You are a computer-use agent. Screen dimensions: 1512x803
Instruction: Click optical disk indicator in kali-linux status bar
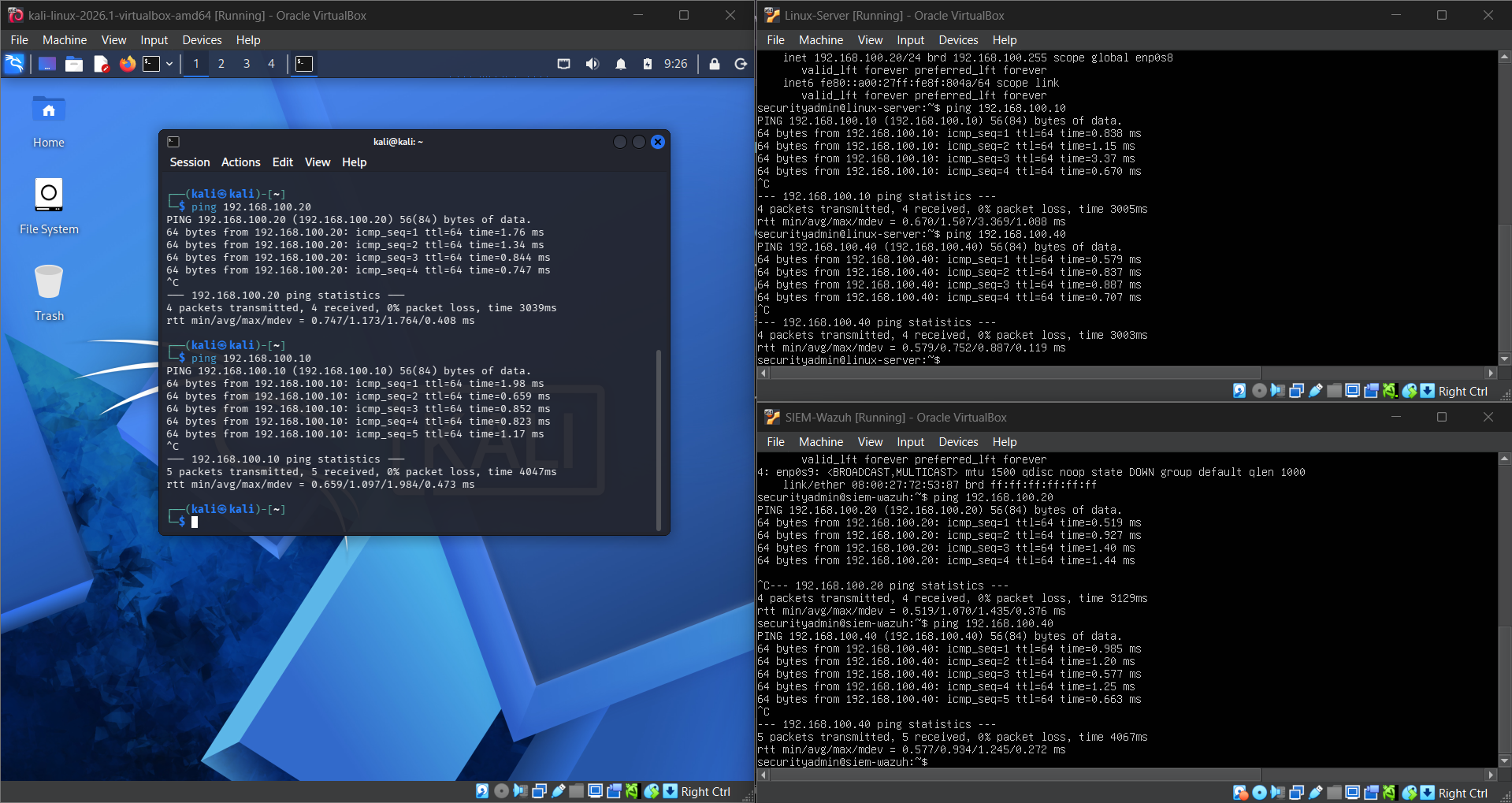coord(501,791)
